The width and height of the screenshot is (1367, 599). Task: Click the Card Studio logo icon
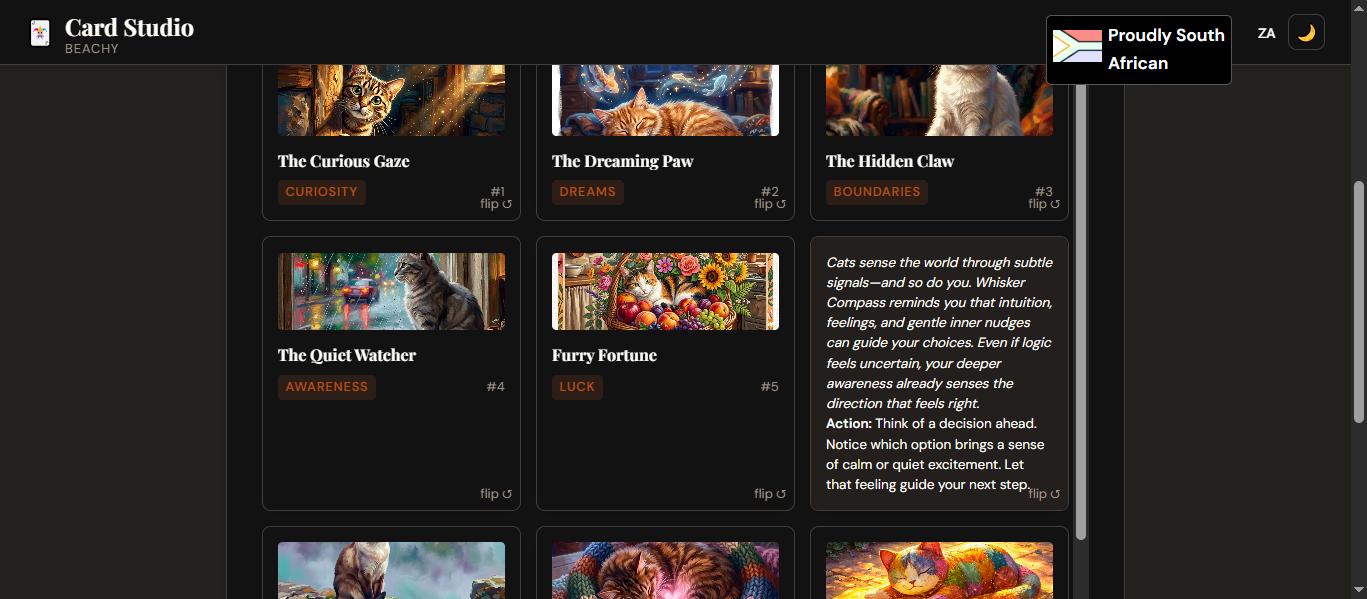tap(40, 33)
